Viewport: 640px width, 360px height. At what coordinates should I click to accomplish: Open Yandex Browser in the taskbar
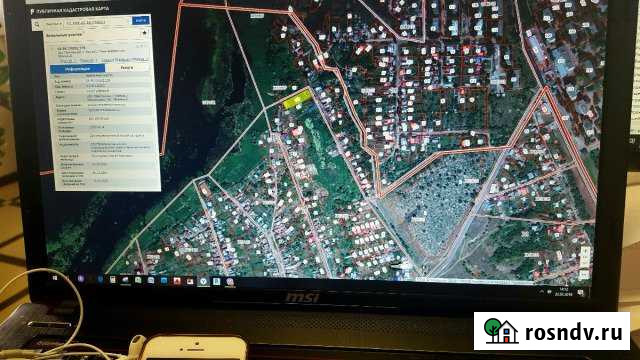(203, 281)
